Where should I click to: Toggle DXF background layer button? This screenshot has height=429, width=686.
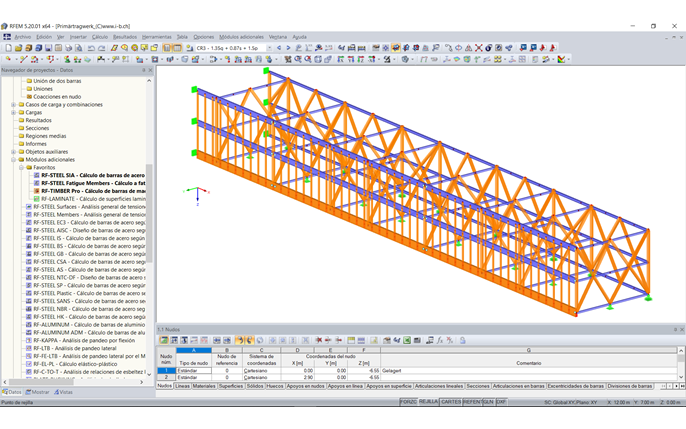(501, 401)
